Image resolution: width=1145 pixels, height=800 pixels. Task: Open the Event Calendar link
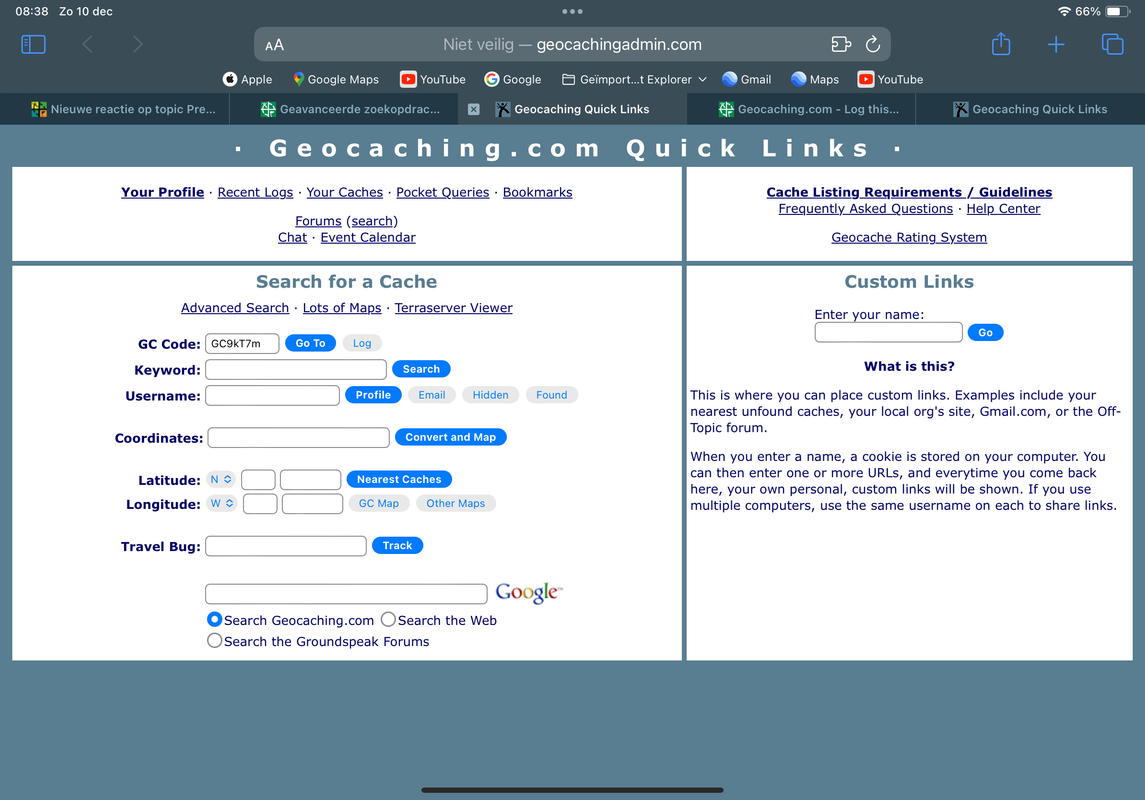[368, 237]
